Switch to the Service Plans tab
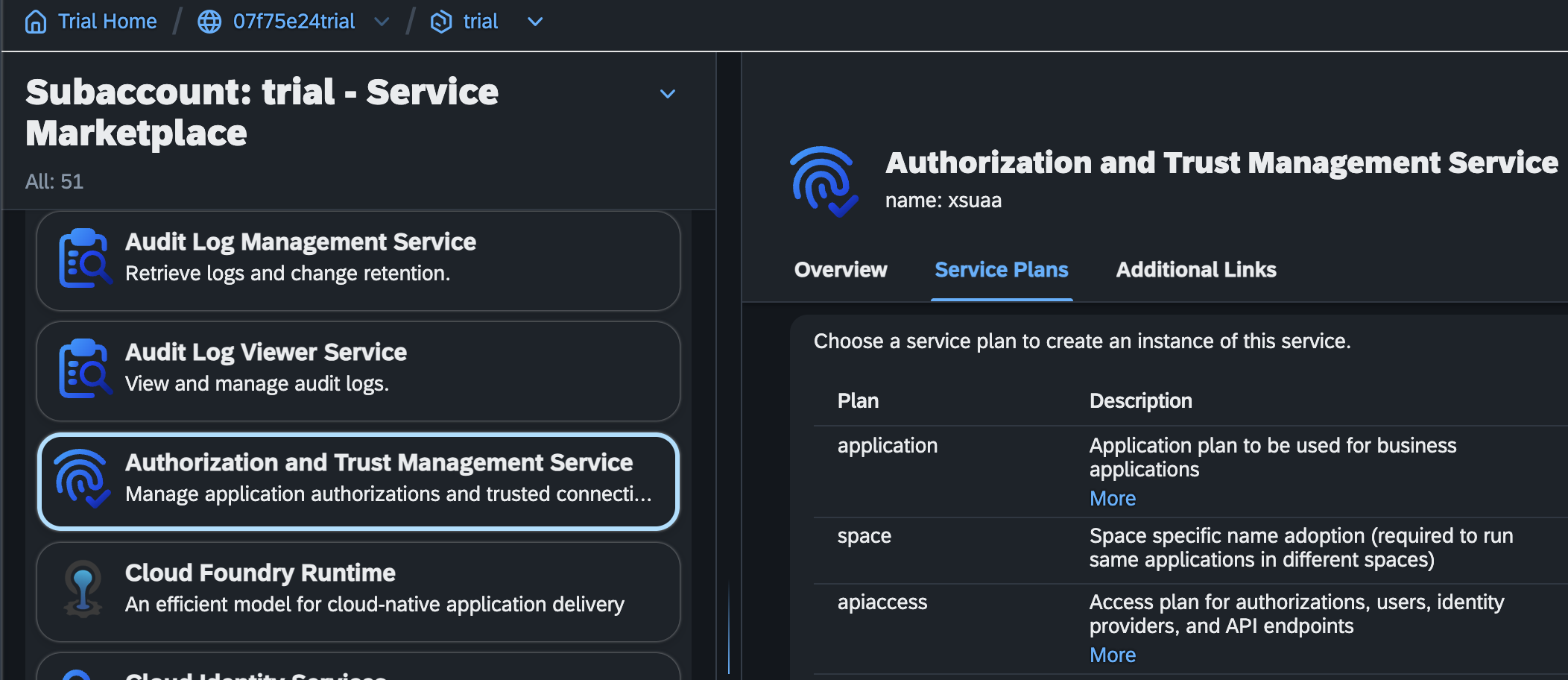The height and width of the screenshot is (680, 1568). pyautogui.click(x=1002, y=270)
